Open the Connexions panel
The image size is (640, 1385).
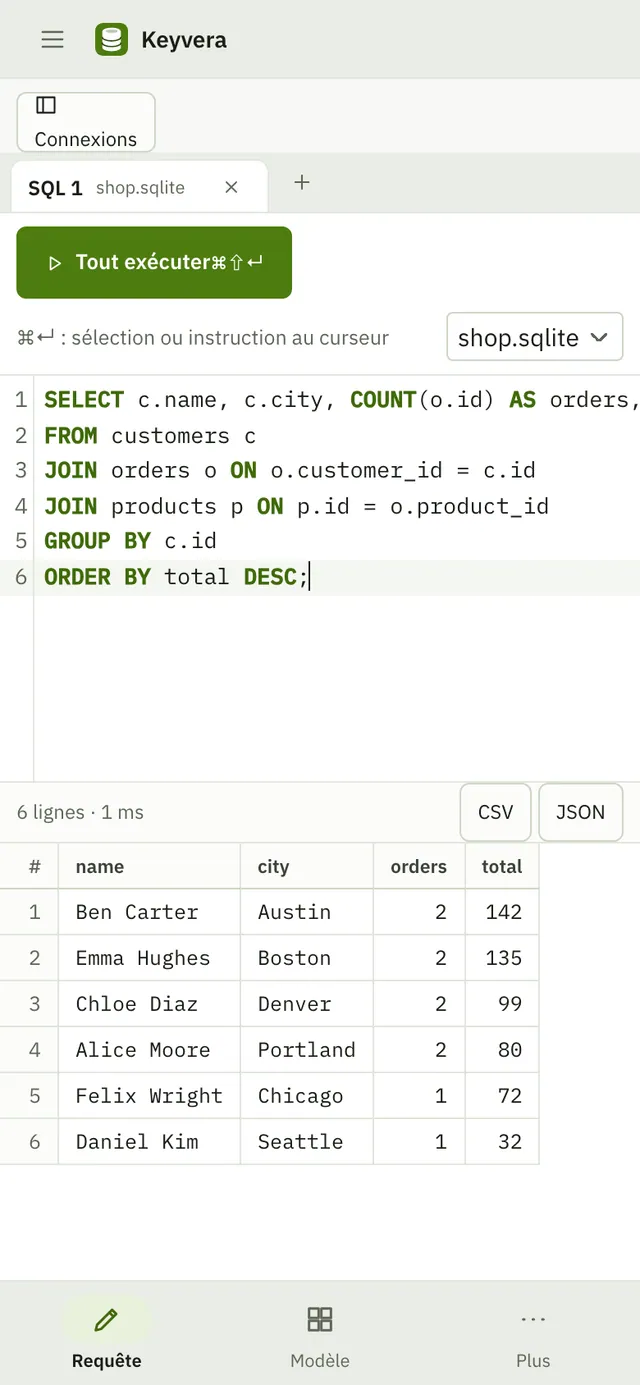[86, 122]
